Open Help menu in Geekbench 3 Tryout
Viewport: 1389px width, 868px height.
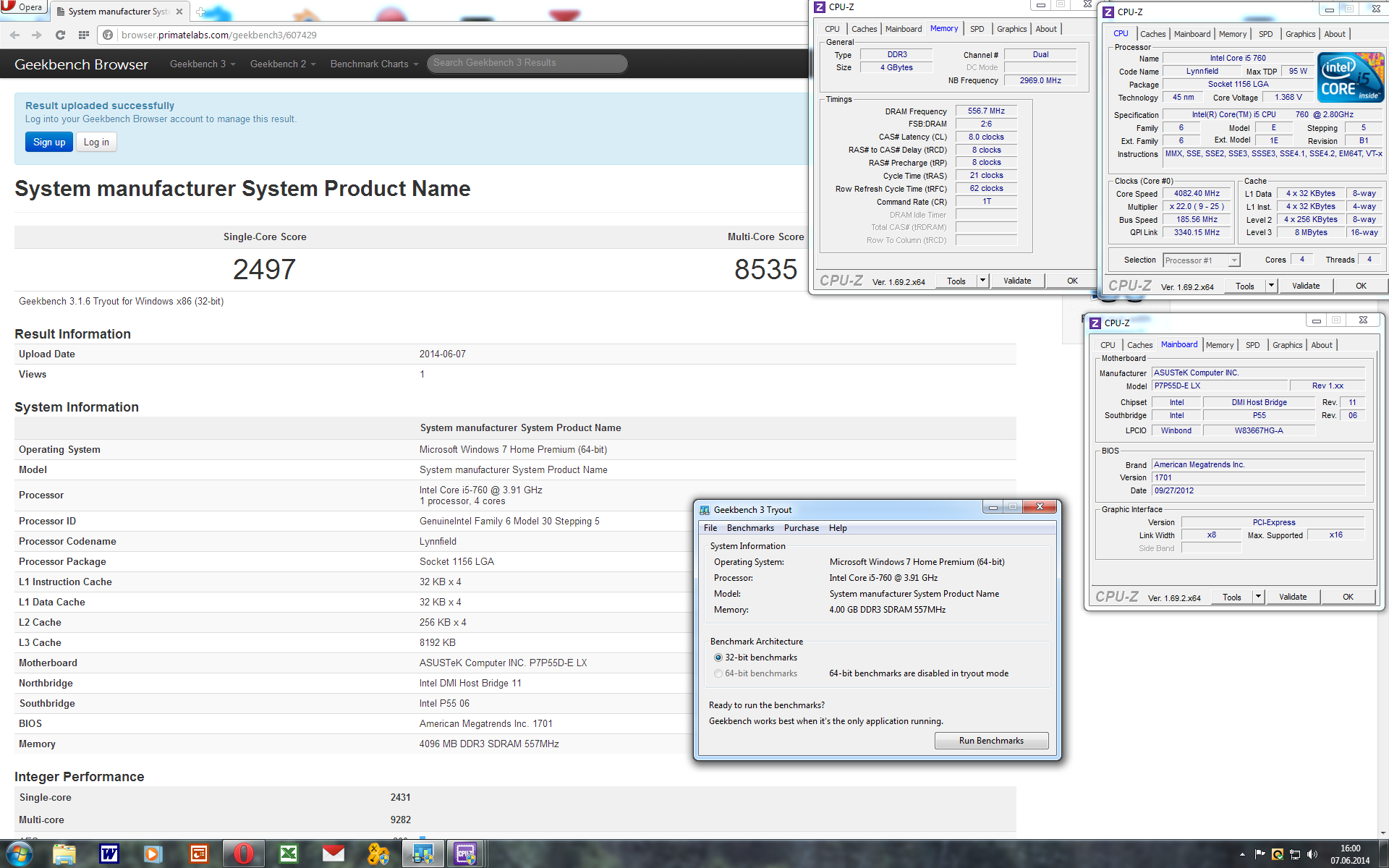point(838,528)
